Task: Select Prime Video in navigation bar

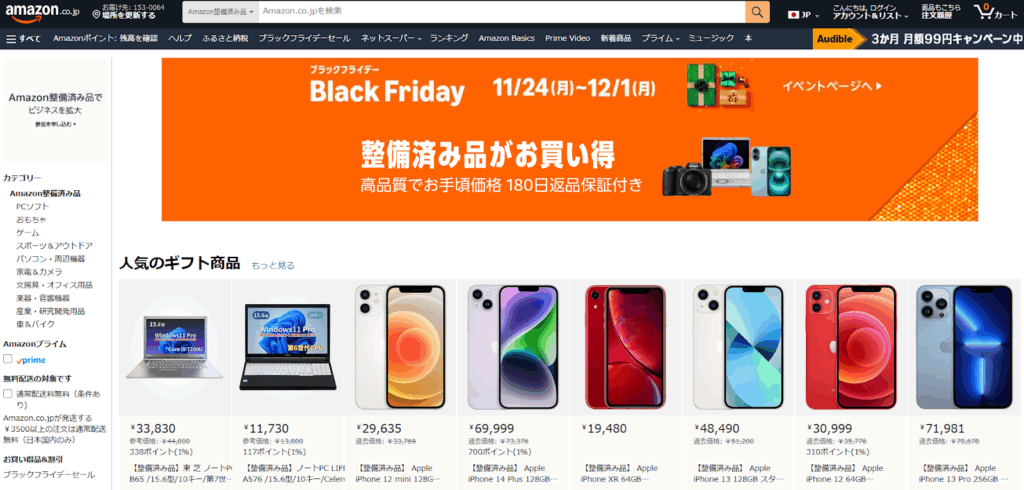Action: pyautogui.click(x=568, y=39)
